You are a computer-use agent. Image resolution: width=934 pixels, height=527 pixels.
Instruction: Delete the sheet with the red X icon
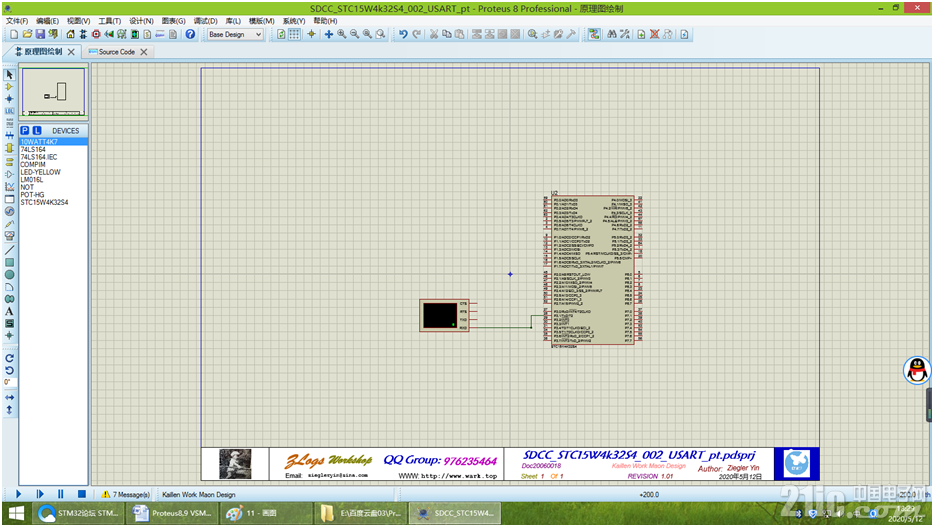[654, 35]
